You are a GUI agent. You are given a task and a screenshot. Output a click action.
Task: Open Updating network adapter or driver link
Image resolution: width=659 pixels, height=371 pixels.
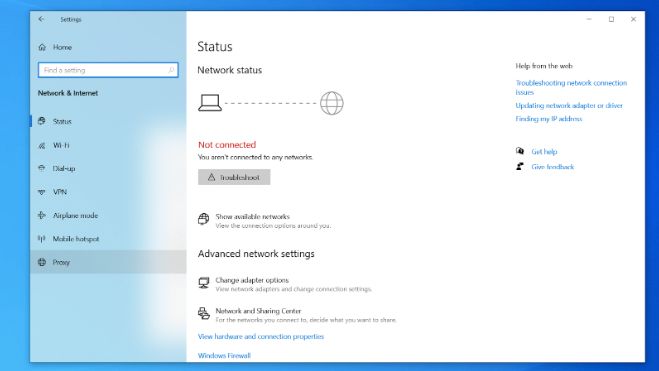569,105
